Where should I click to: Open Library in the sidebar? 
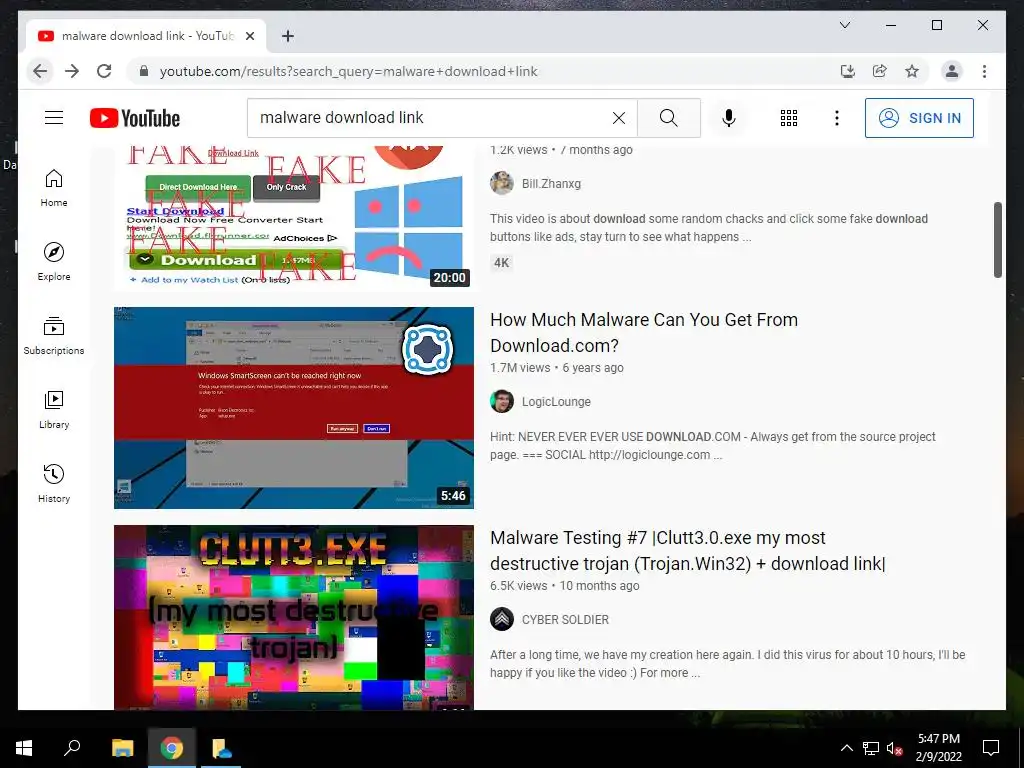click(x=54, y=409)
